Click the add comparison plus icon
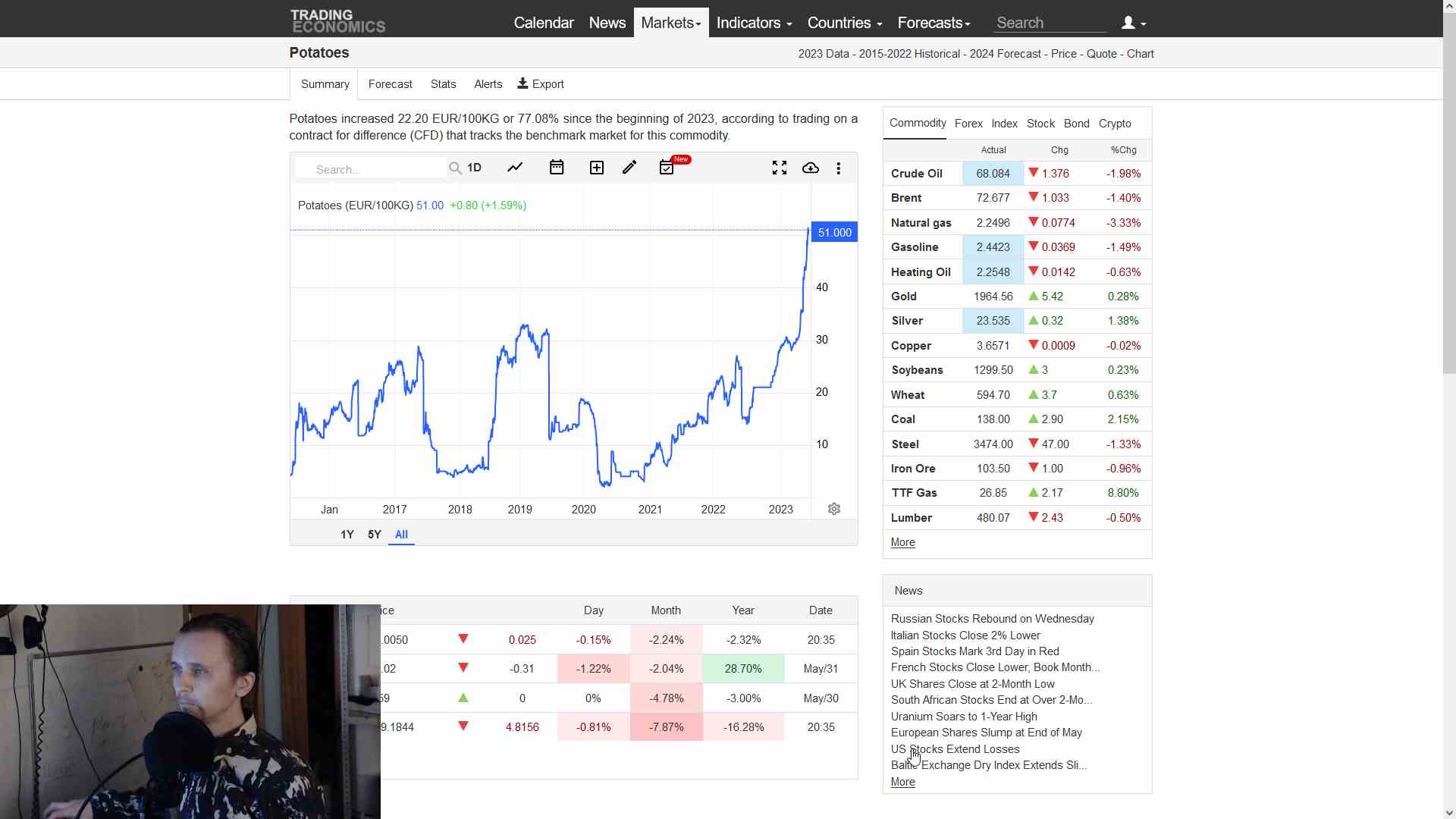1456x819 pixels. 597,168
